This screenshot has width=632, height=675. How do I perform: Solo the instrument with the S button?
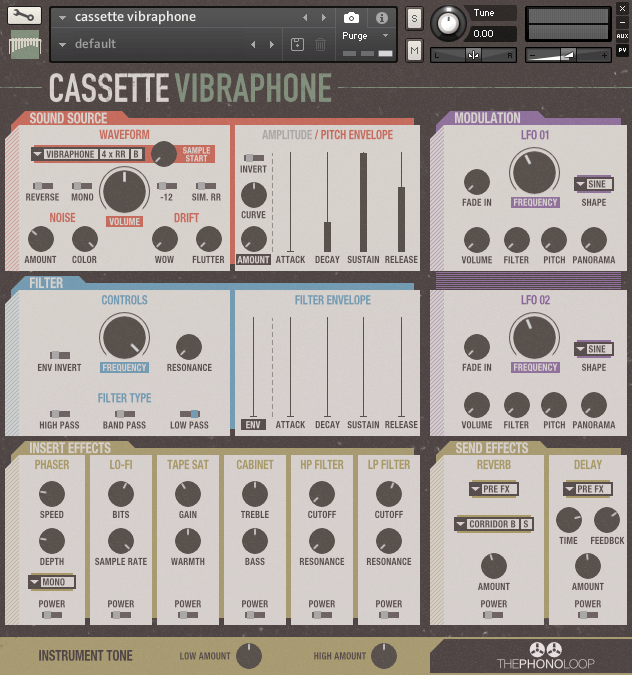[414, 19]
